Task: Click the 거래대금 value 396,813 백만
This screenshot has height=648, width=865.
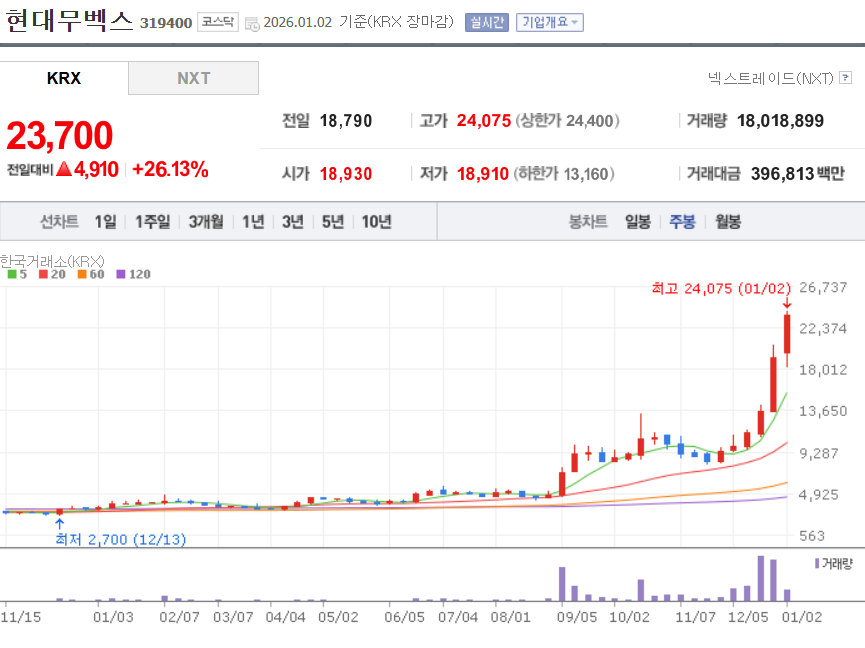Action: pyautogui.click(x=798, y=174)
